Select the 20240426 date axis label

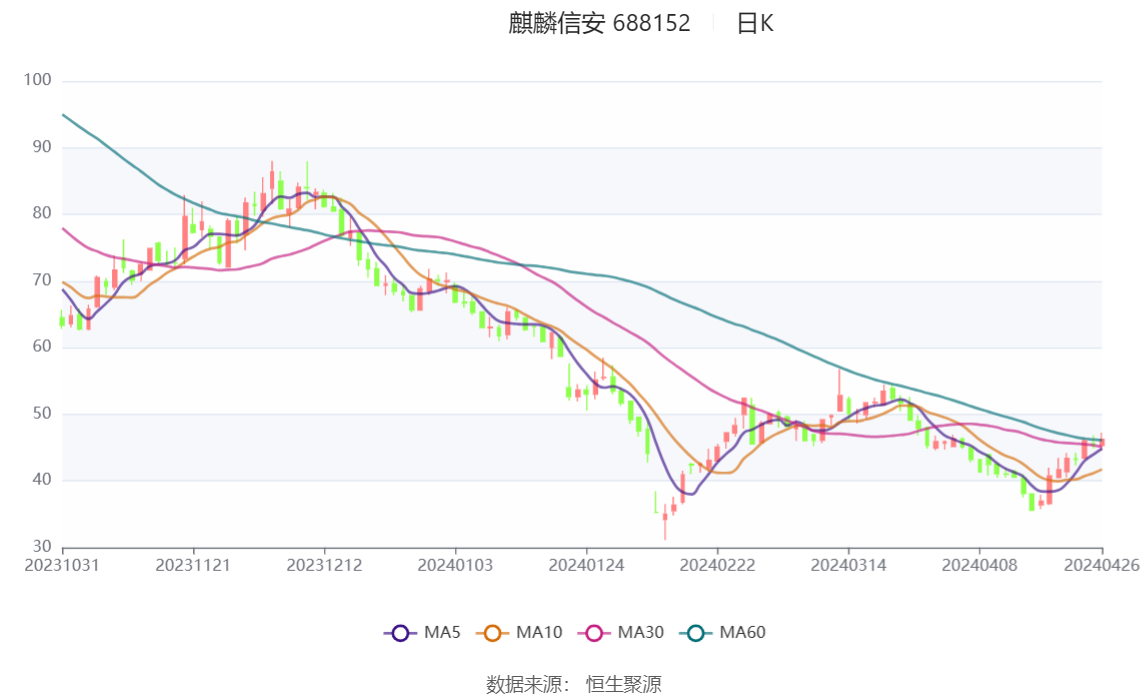[x=1102, y=566]
